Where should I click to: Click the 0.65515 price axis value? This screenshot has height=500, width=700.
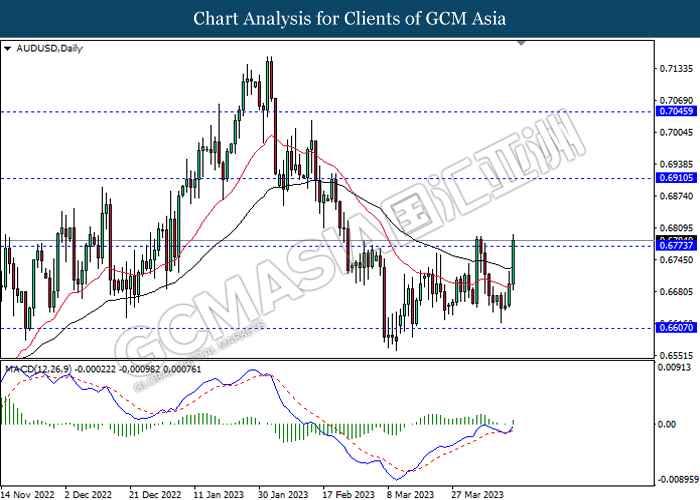pyautogui.click(x=676, y=355)
